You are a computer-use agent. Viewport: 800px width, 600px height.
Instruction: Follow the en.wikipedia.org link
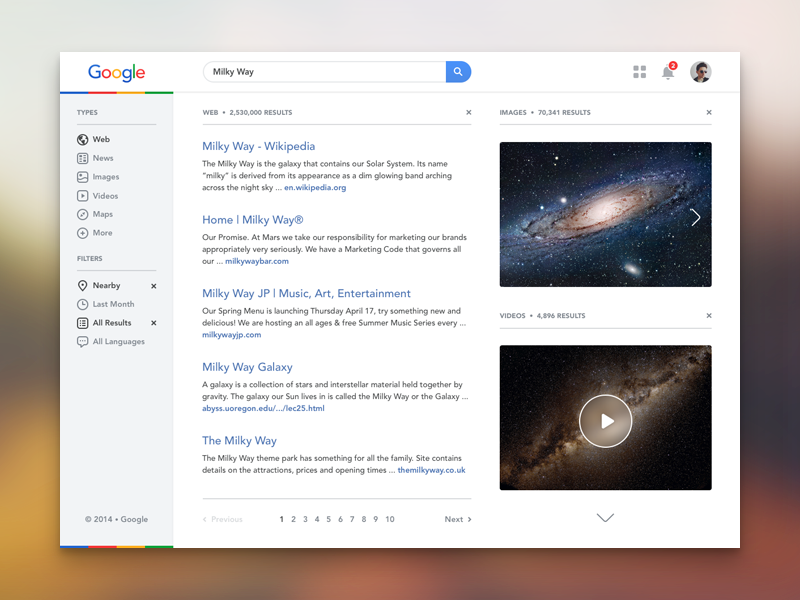(315, 188)
